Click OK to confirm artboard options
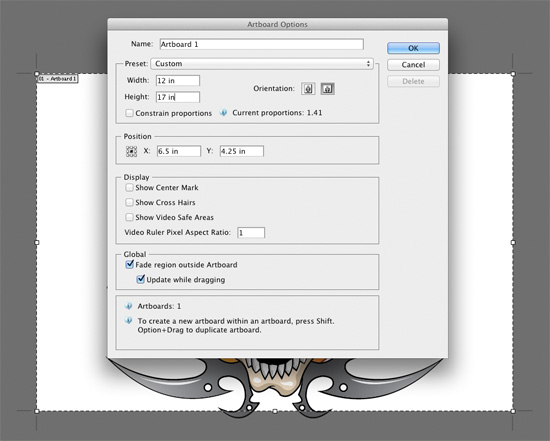550x441 pixels. click(x=413, y=48)
